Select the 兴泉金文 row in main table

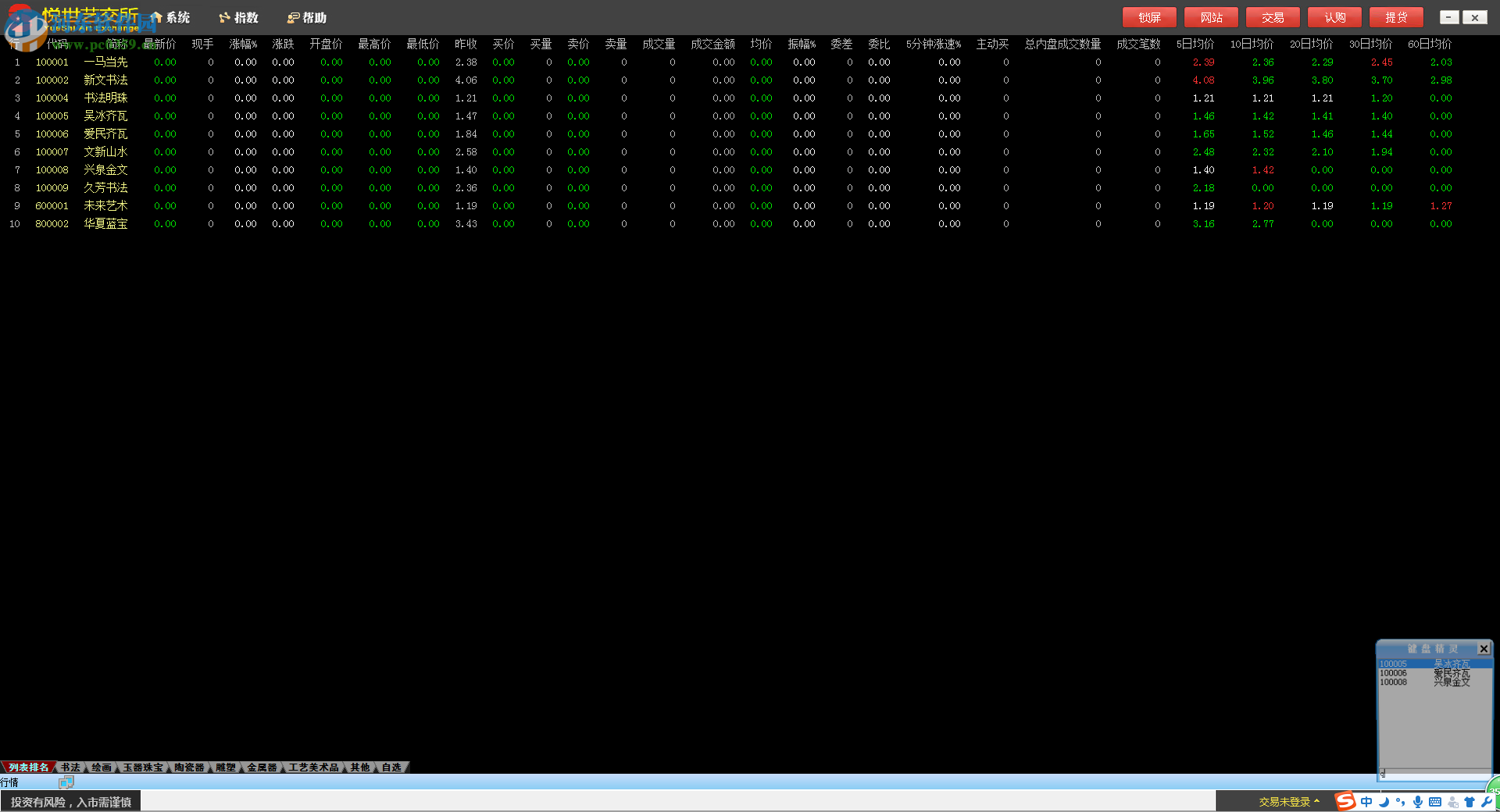(x=105, y=170)
